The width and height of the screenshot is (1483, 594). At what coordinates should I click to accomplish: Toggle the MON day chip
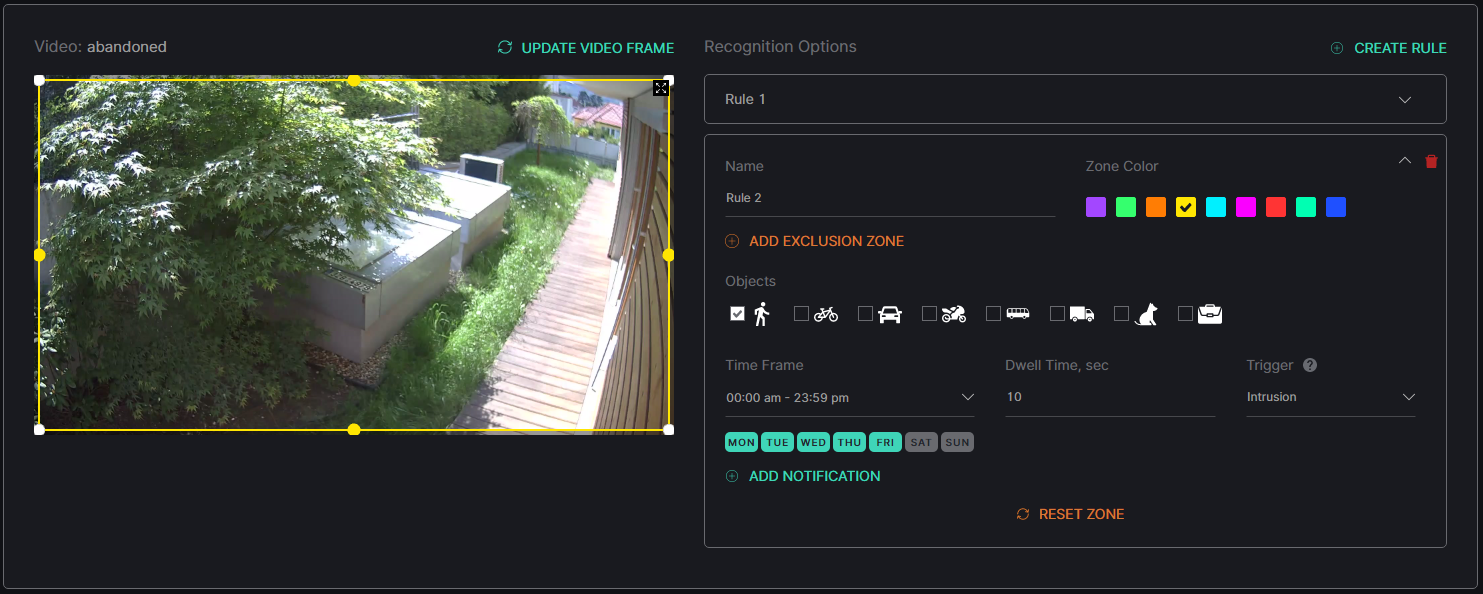(x=742, y=442)
